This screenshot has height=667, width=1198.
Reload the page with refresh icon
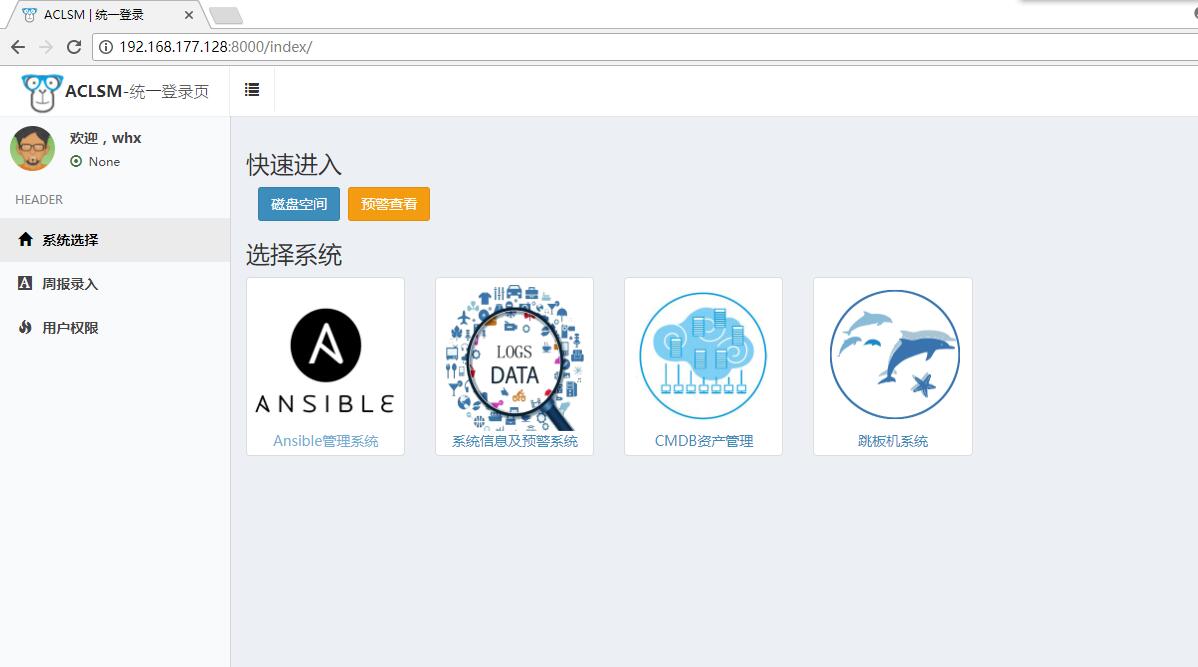(74, 47)
